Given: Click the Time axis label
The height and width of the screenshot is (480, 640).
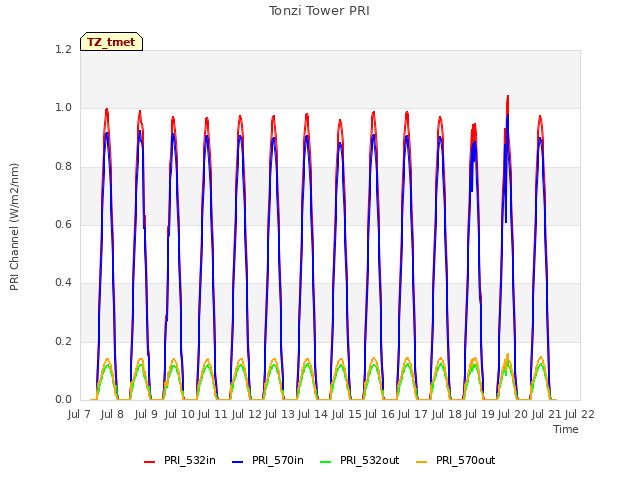Looking at the screenshot, I should tap(566, 429).
